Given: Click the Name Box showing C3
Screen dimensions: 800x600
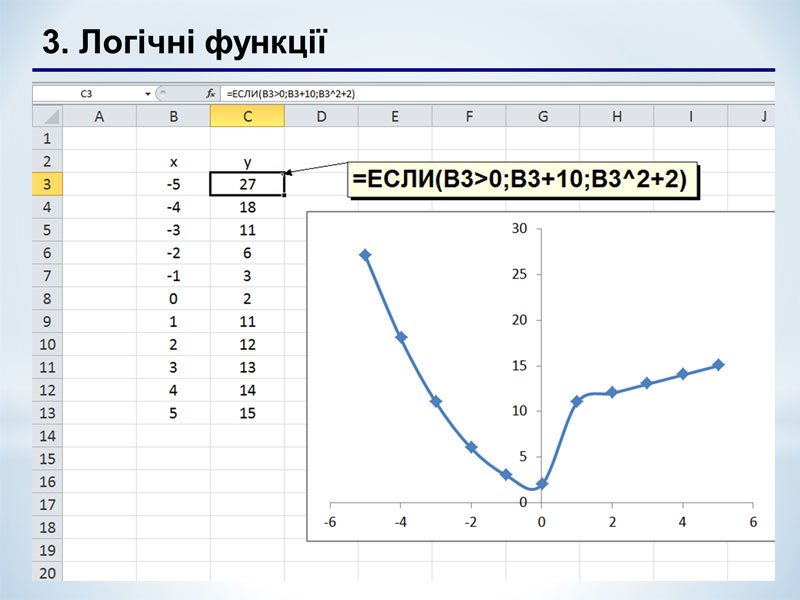Looking at the screenshot, I should pyautogui.click(x=88, y=93).
